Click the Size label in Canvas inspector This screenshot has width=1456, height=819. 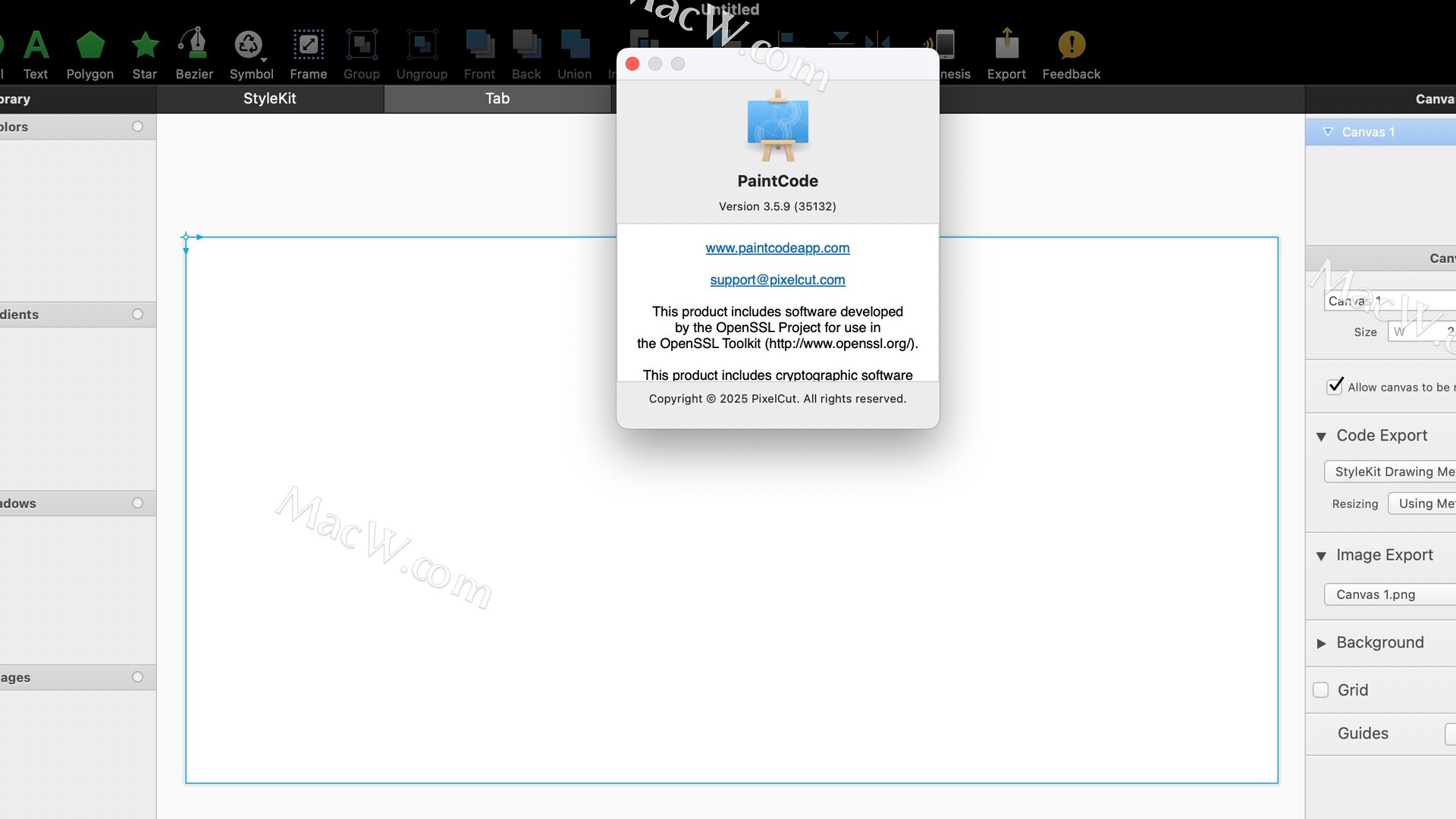pos(1365,332)
